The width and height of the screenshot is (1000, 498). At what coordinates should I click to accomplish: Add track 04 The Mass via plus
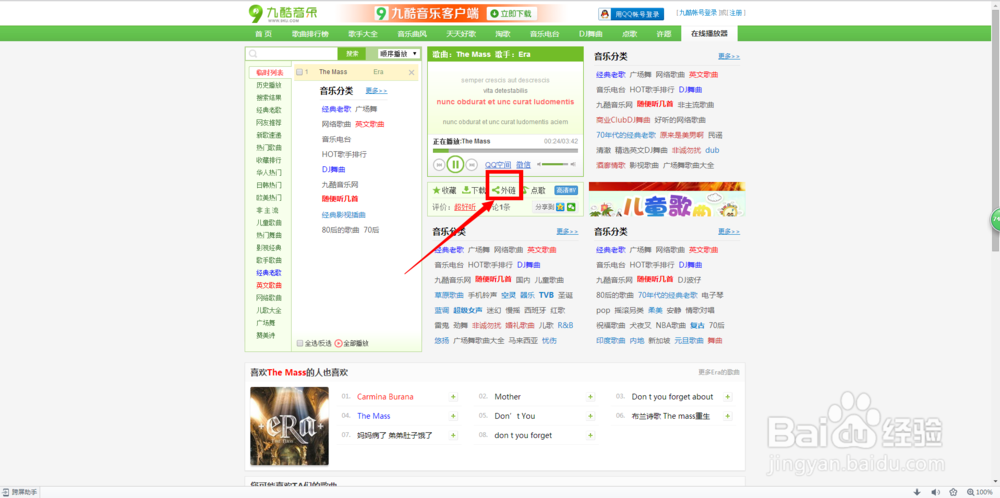pos(453,416)
